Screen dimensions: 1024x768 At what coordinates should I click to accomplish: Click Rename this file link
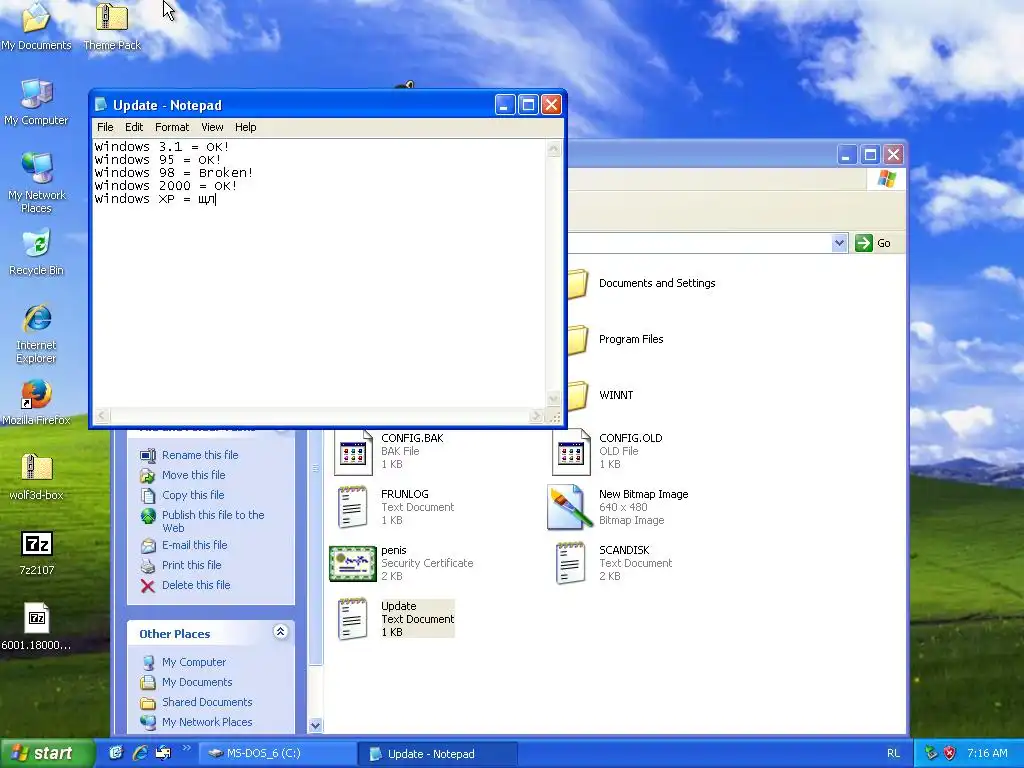pos(200,455)
